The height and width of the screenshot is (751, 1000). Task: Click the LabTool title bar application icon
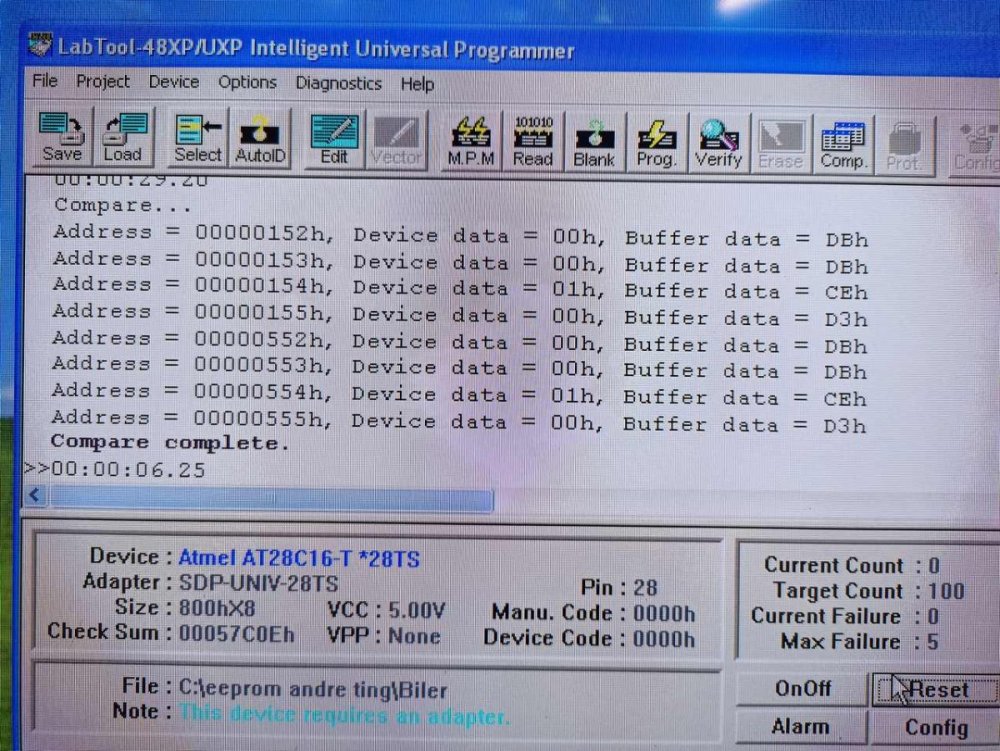point(40,44)
